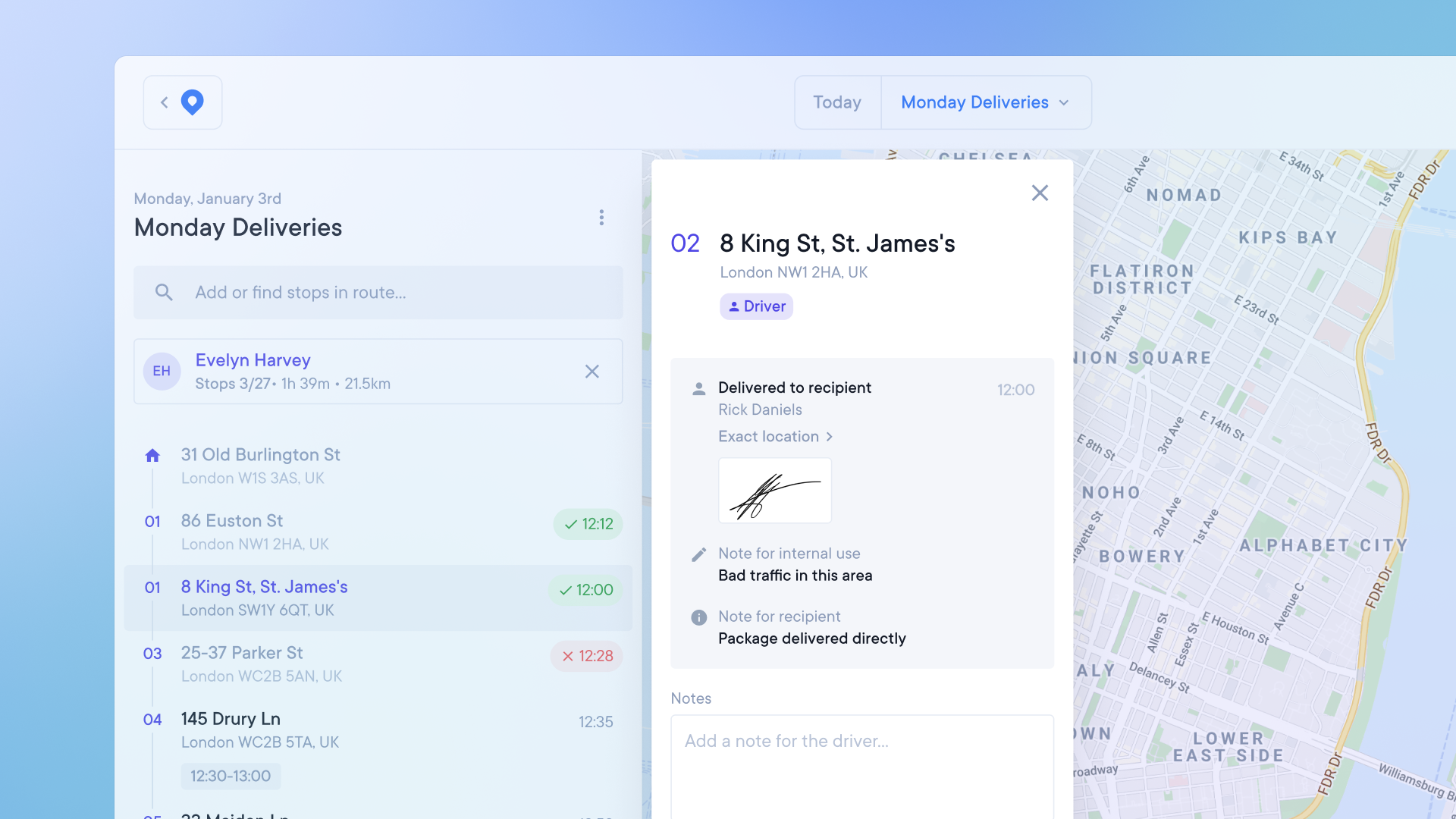Open the 145 Drury Ln stop
The height and width of the screenshot is (819, 1456).
pos(231,719)
